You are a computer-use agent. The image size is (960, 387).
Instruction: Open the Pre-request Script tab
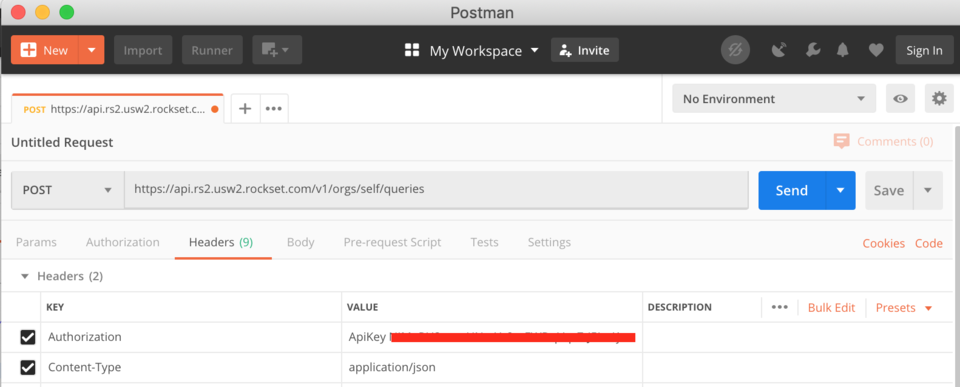392,242
